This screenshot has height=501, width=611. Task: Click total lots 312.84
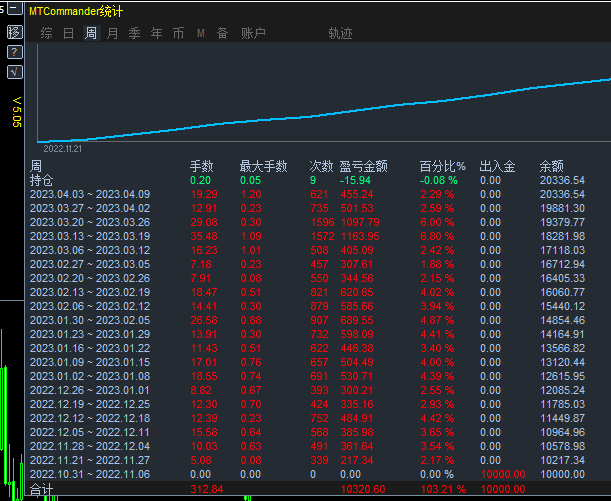[x=207, y=489]
